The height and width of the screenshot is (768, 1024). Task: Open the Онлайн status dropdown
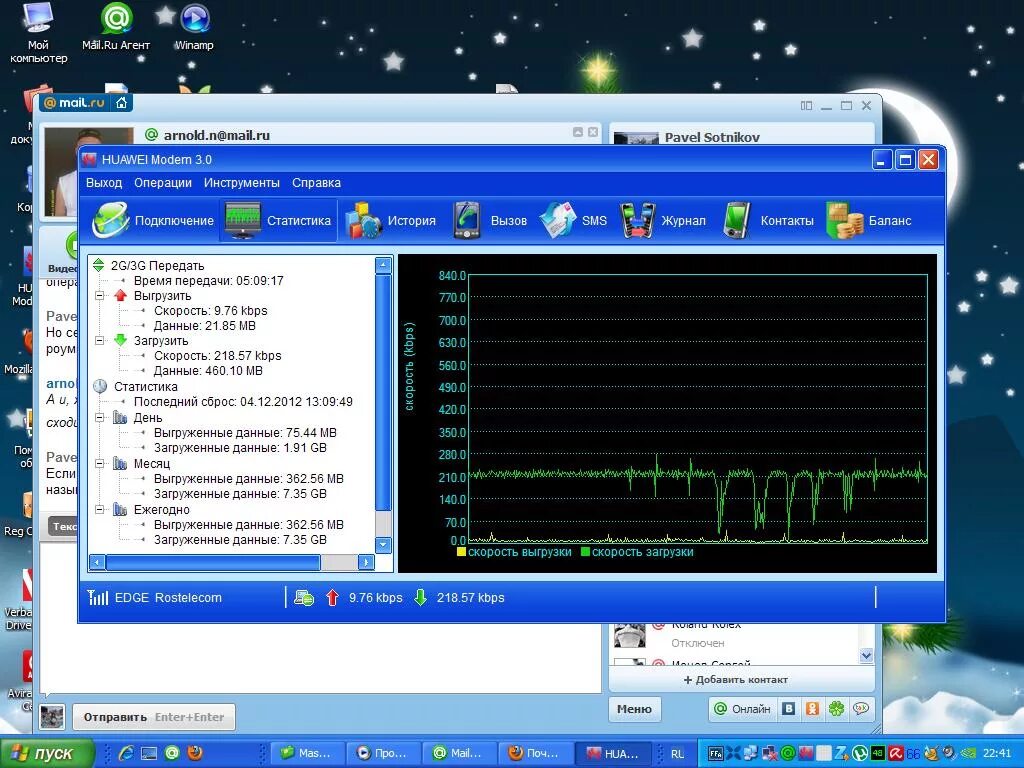click(x=743, y=709)
